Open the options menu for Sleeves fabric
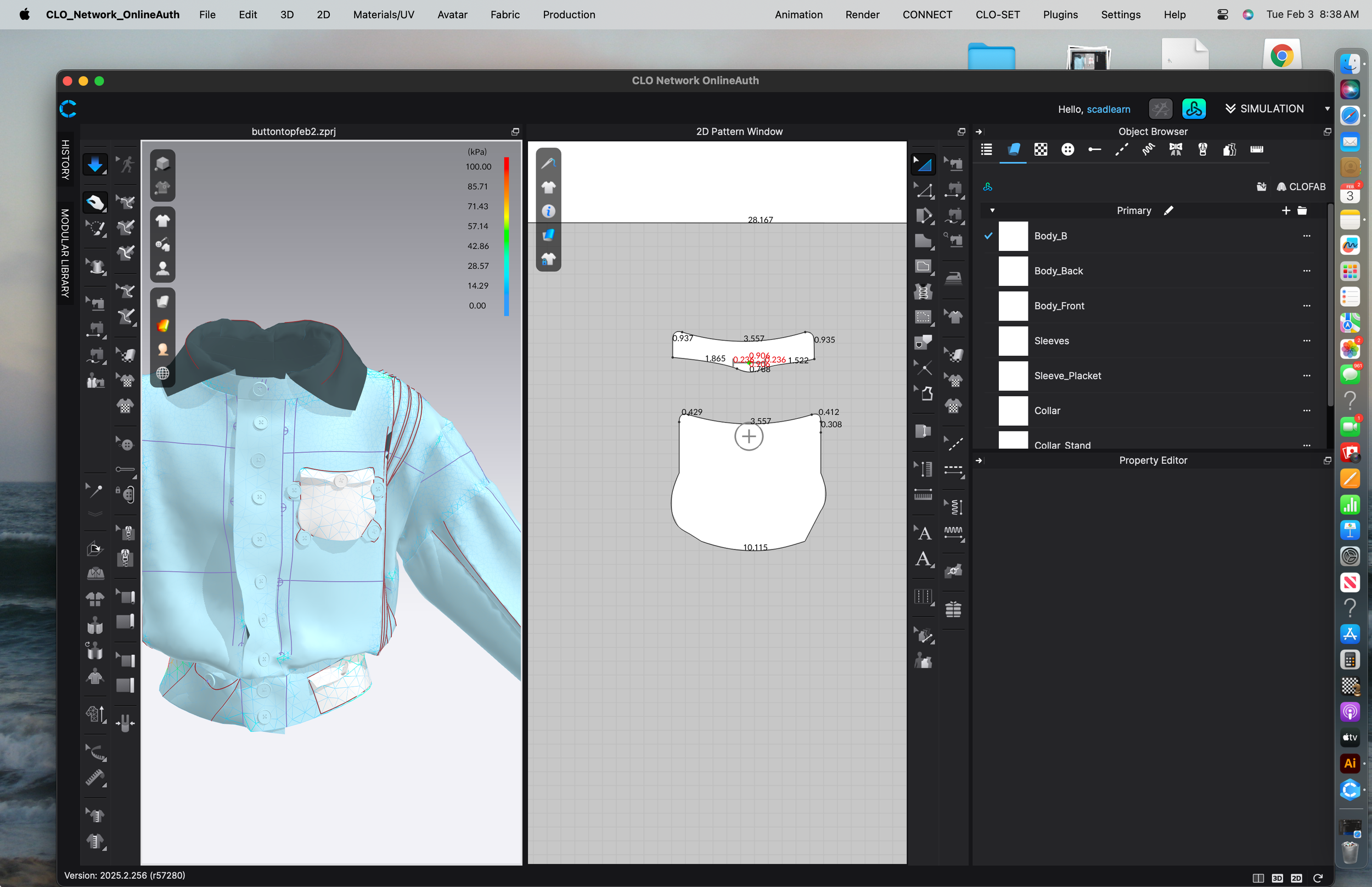This screenshot has height=887, width=1372. click(x=1306, y=341)
